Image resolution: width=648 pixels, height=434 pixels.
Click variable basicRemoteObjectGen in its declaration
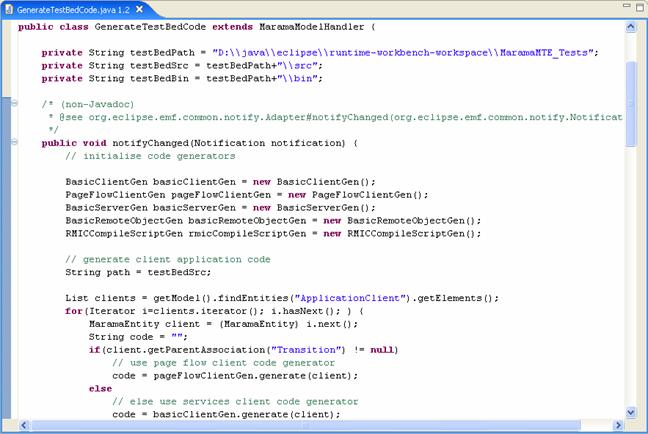click(x=247, y=221)
